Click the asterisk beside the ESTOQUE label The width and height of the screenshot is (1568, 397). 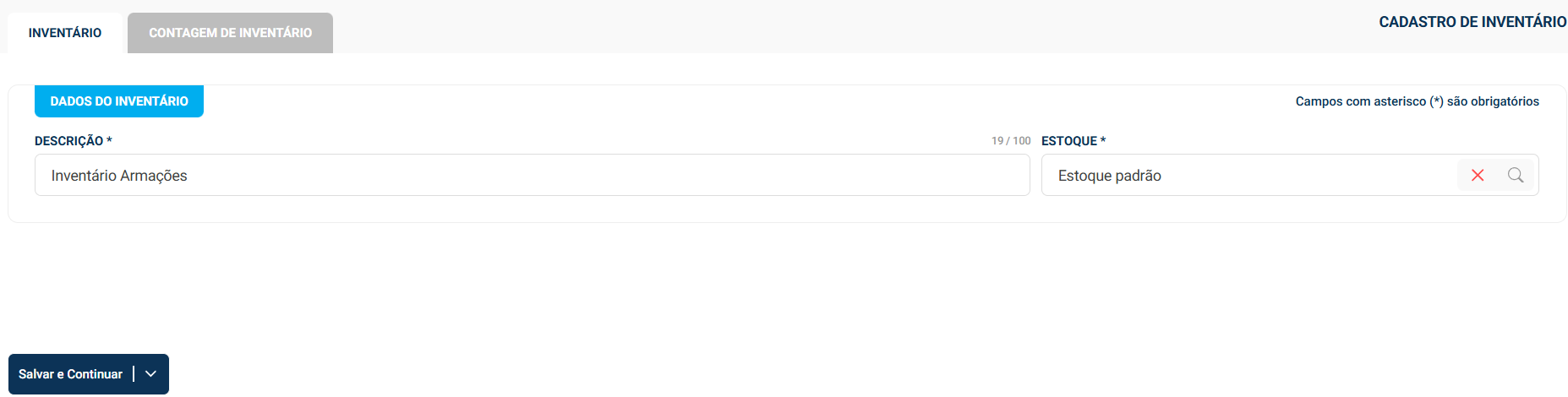tap(1103, 140)
